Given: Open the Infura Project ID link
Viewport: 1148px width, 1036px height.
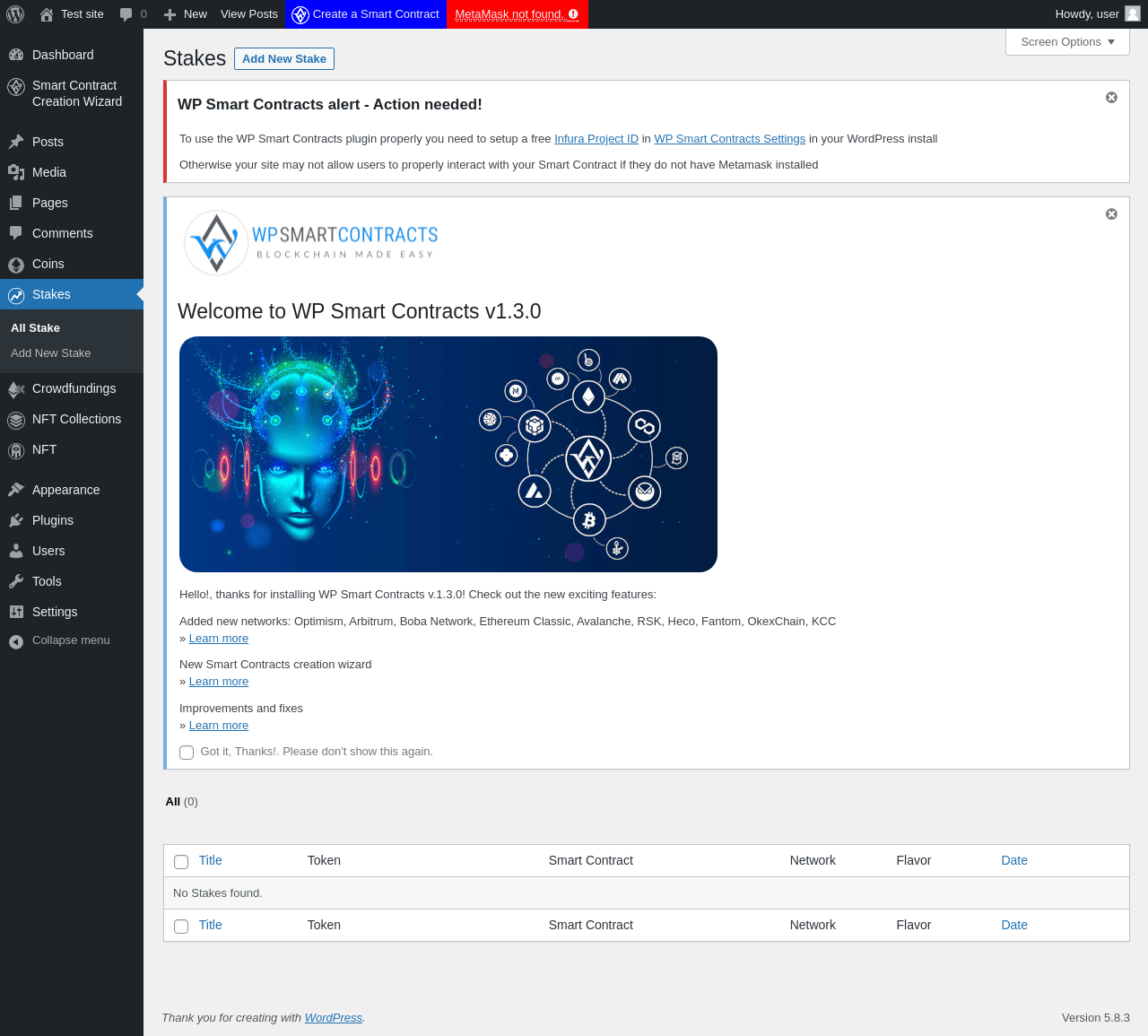Looking at the screenshot, I should pyautogui.click(x=596, y=139).
